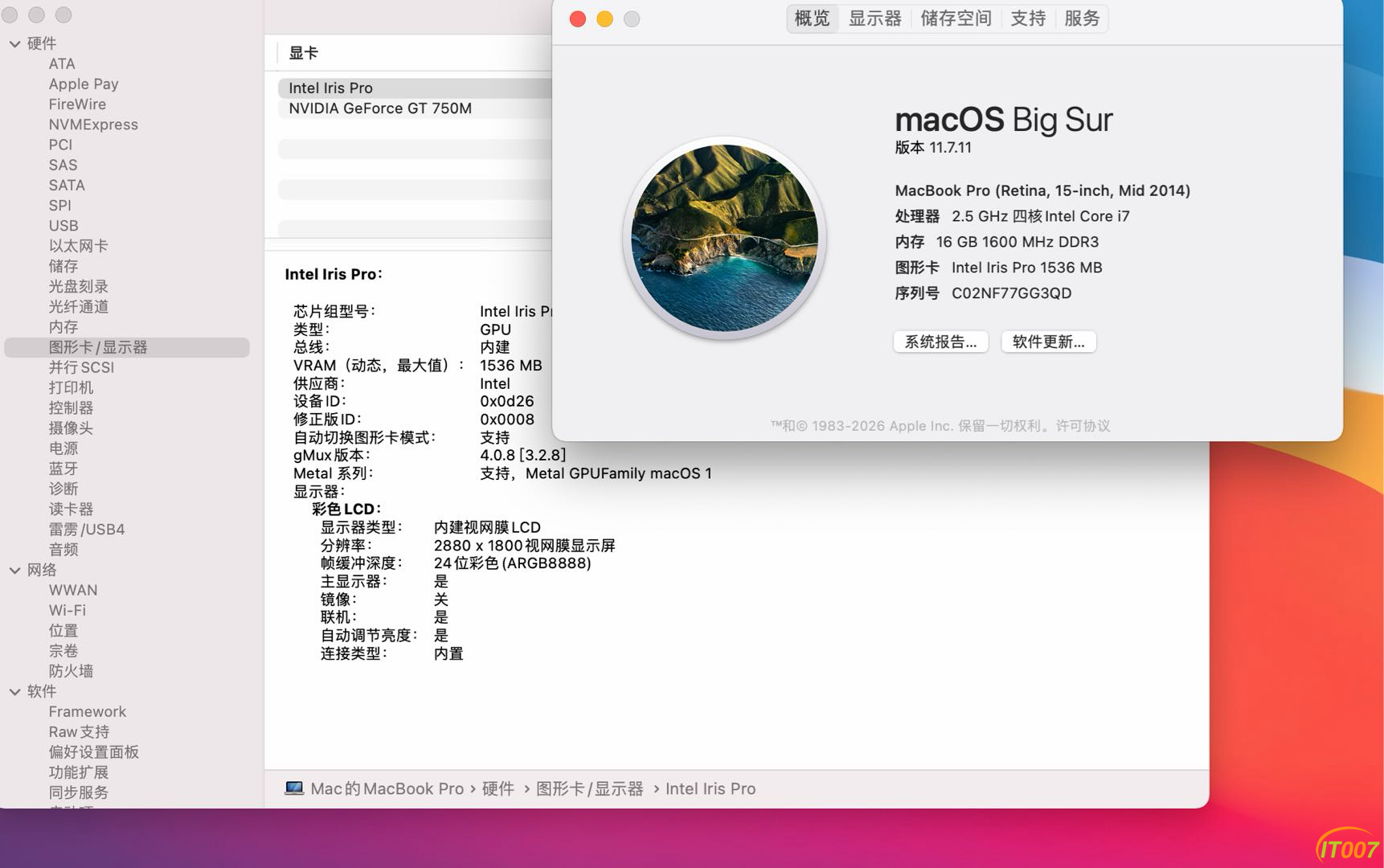The width and height of the screenshot is (1384, 868).
Task: Collapse the 硬件 section in the sidebar
Action: tap(14, 43)
